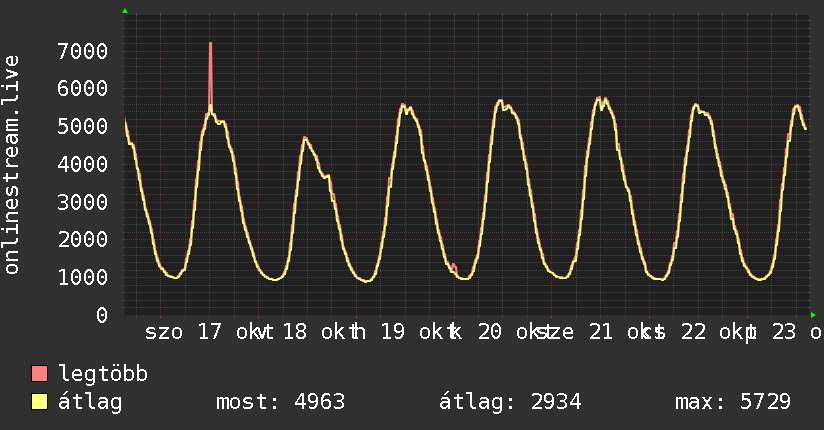Click the 1000 y-axis label

(83, 278)
